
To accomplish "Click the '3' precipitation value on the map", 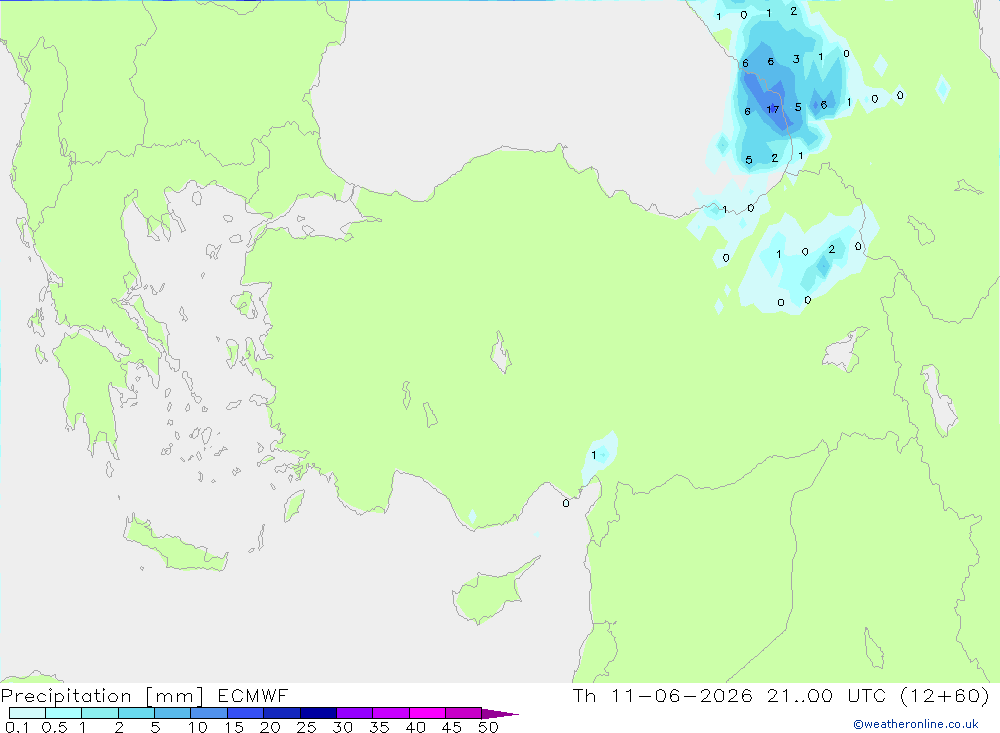I will [x=796, y=59].
